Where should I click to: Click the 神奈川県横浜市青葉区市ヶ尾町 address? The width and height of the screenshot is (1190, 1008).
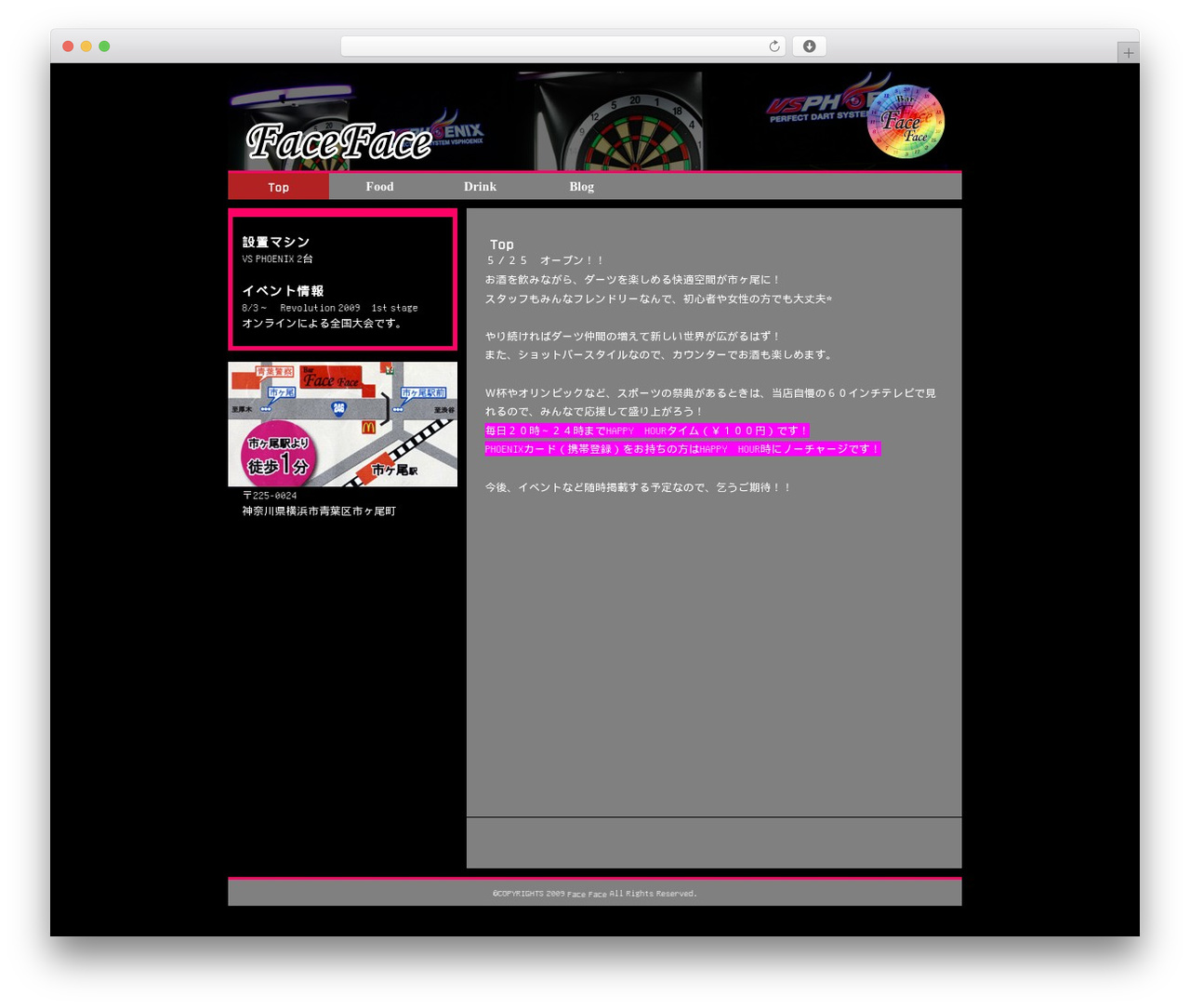[x=319, y=511]
